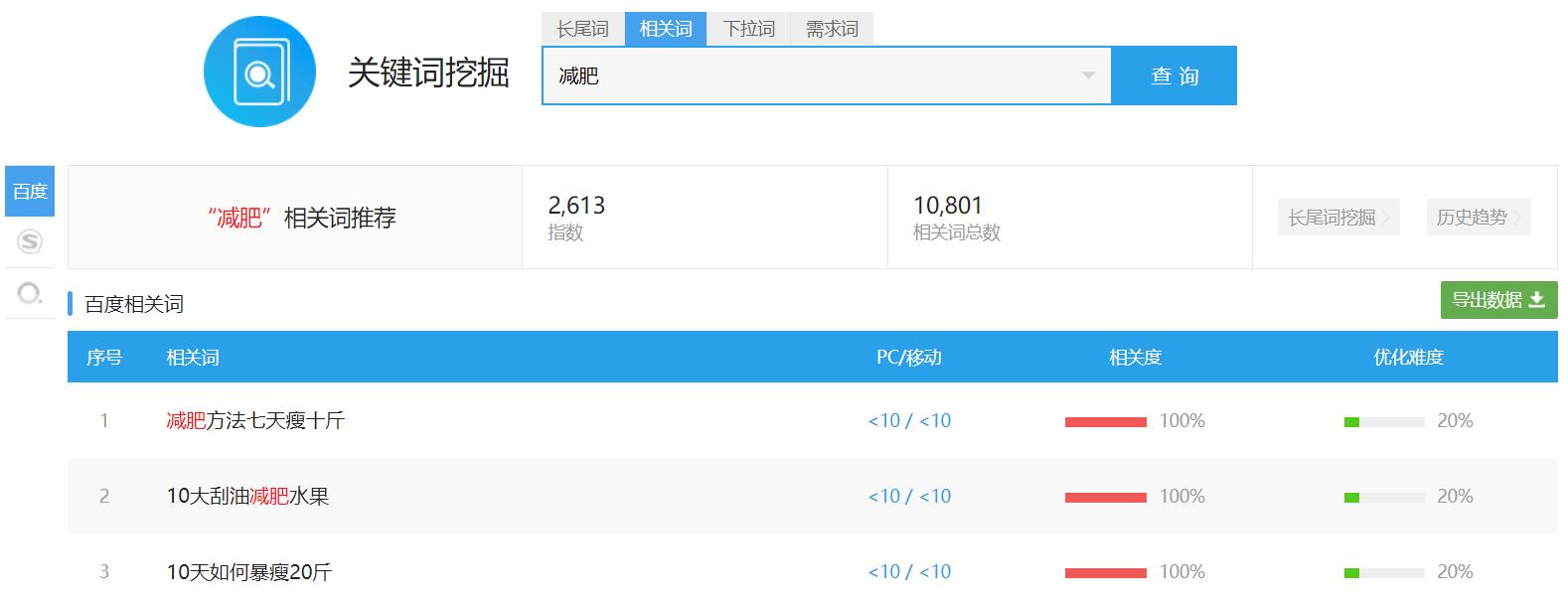Image resolution: width=1568 pixels, height=604 pixels.
Task: Go to the 需求词 tab
Action: pyautogui.click(x=832, y=29)
